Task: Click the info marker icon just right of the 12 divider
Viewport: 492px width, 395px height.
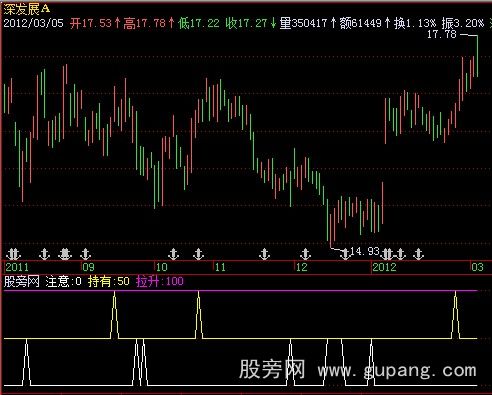Action: pyautogui.click(x=305, y=254)
